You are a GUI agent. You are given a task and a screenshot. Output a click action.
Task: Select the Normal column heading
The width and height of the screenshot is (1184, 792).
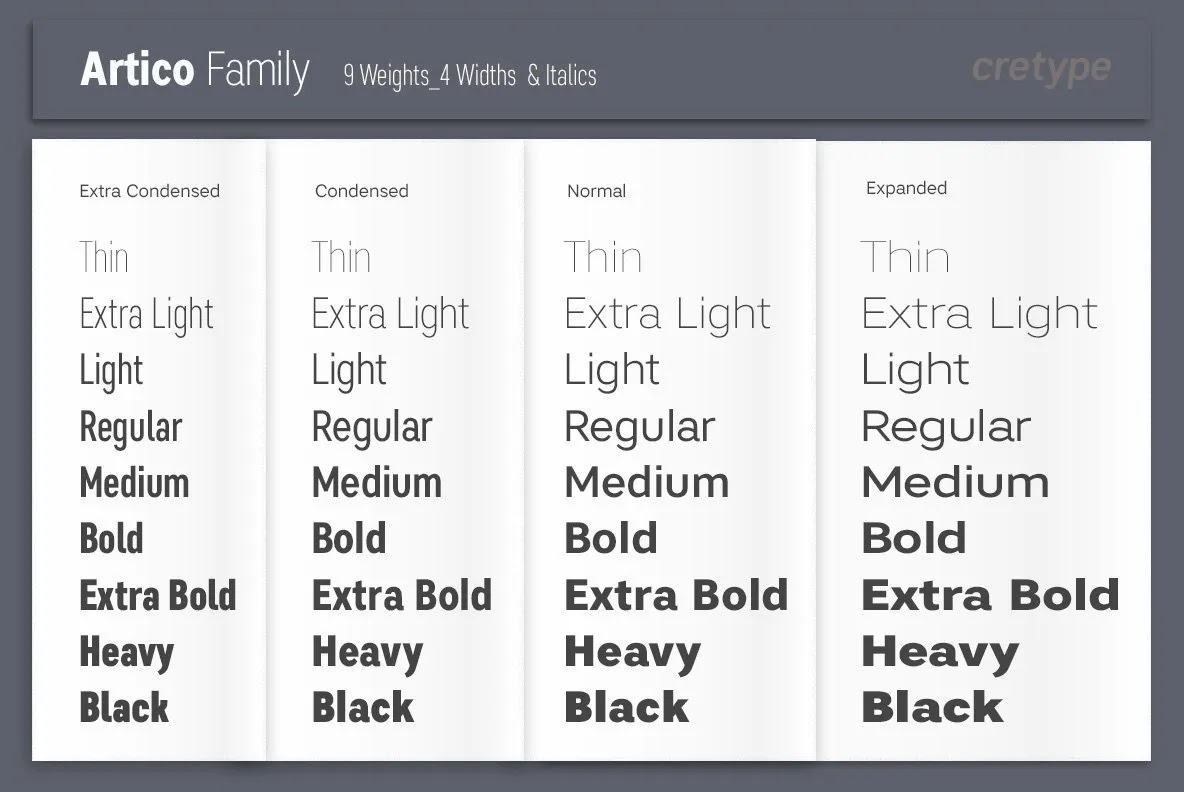pyautogui.click(x=597, y=191)
